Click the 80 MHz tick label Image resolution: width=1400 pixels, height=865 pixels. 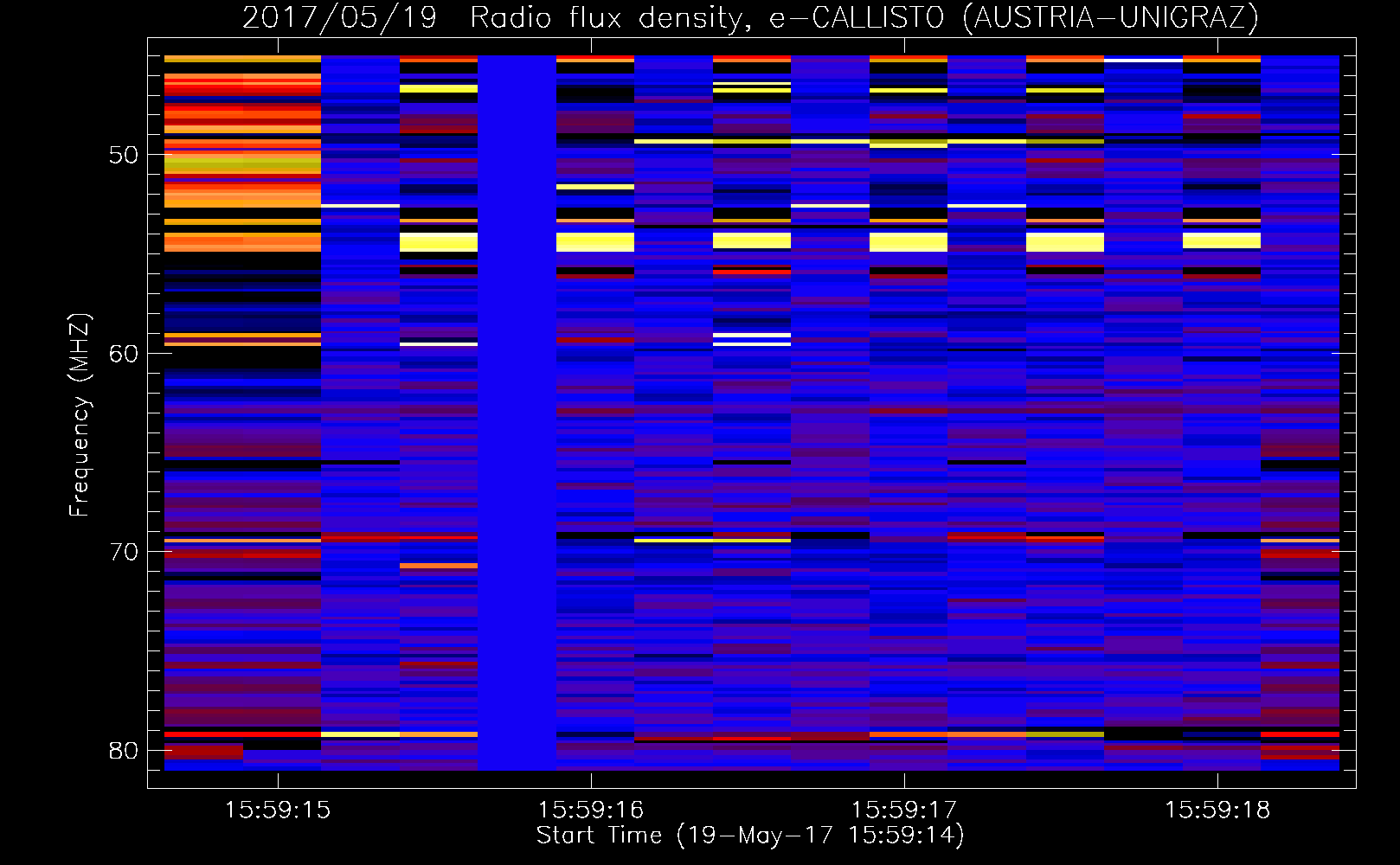tap(124, 750)
